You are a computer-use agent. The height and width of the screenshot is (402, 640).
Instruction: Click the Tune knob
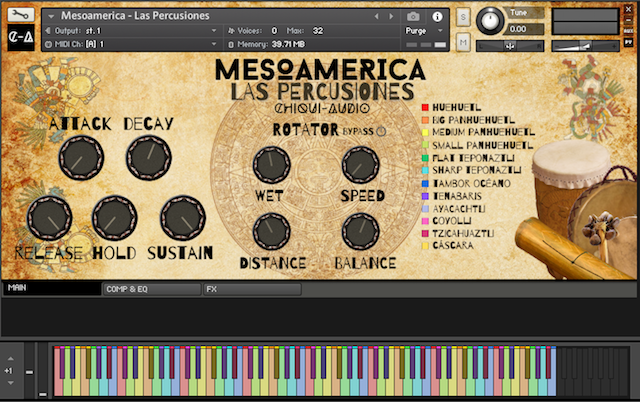click(491, 19)
